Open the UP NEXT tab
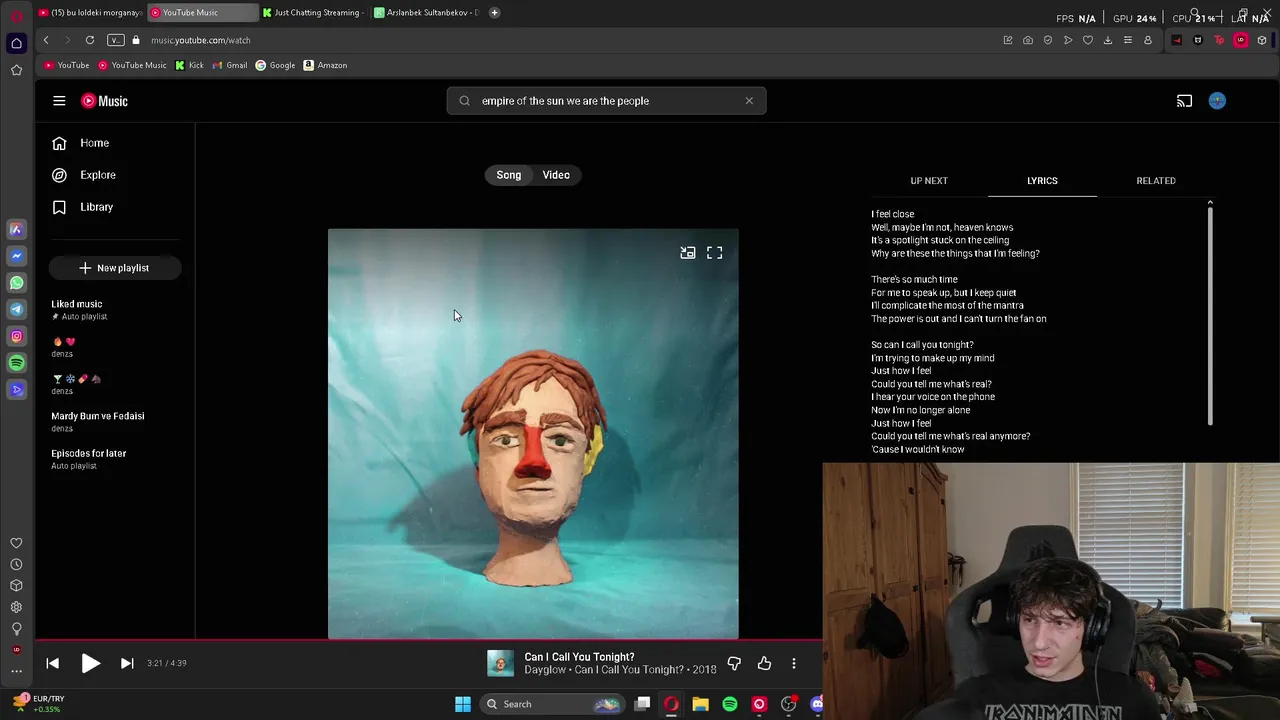 pos(929,181)
